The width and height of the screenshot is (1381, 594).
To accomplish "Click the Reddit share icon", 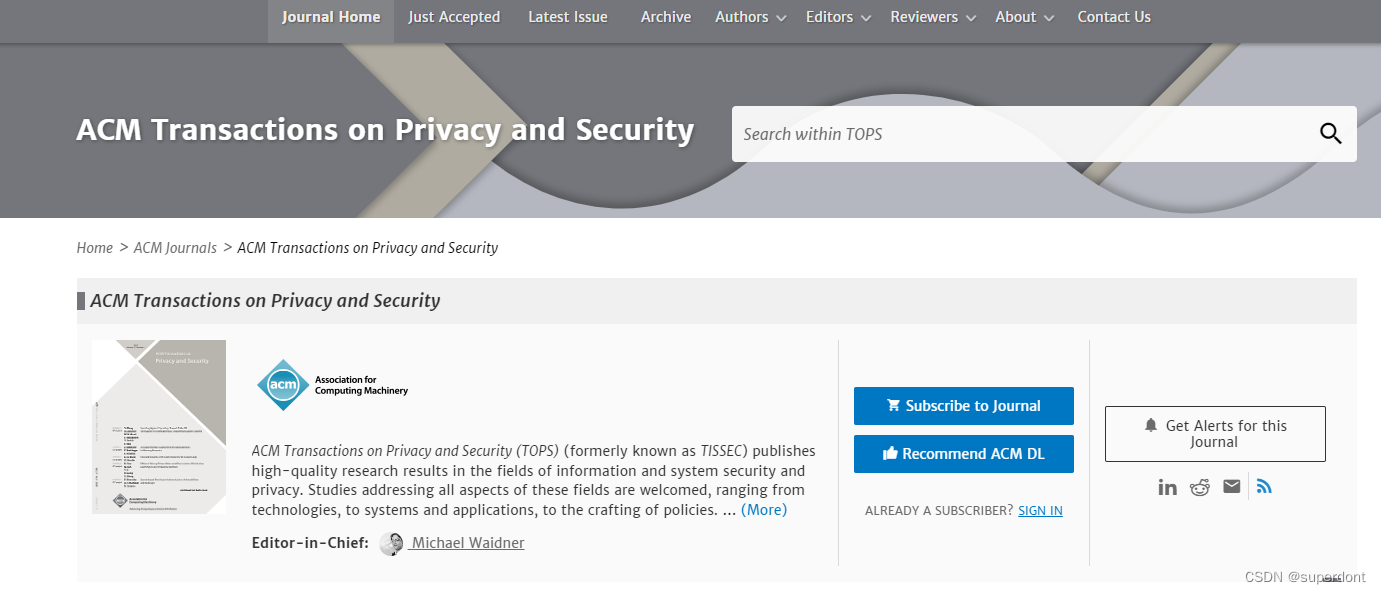I will 1199,486.
